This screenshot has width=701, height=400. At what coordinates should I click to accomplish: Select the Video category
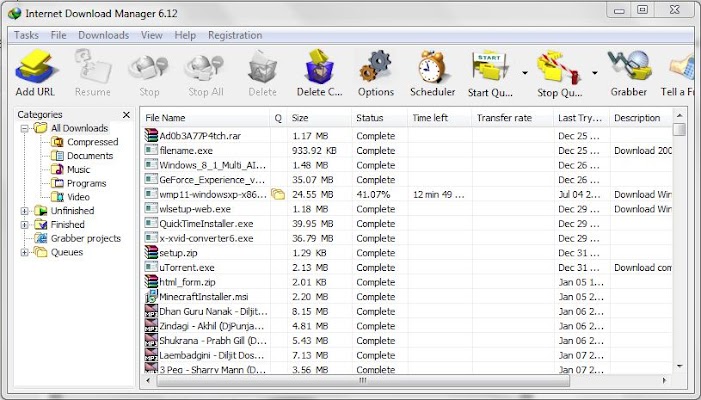coord(78,197)
